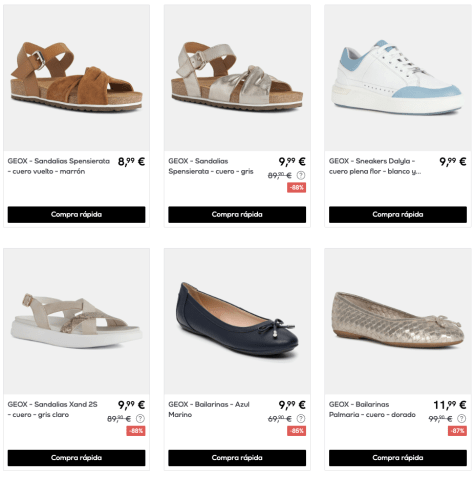Open brown suede Spensierata sandal image

click(x=76, y=77)
